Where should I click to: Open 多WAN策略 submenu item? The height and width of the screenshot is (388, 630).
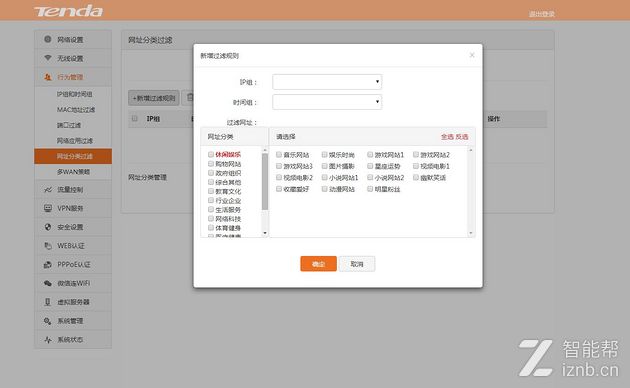pyautogui.click(x=73, y=172)
